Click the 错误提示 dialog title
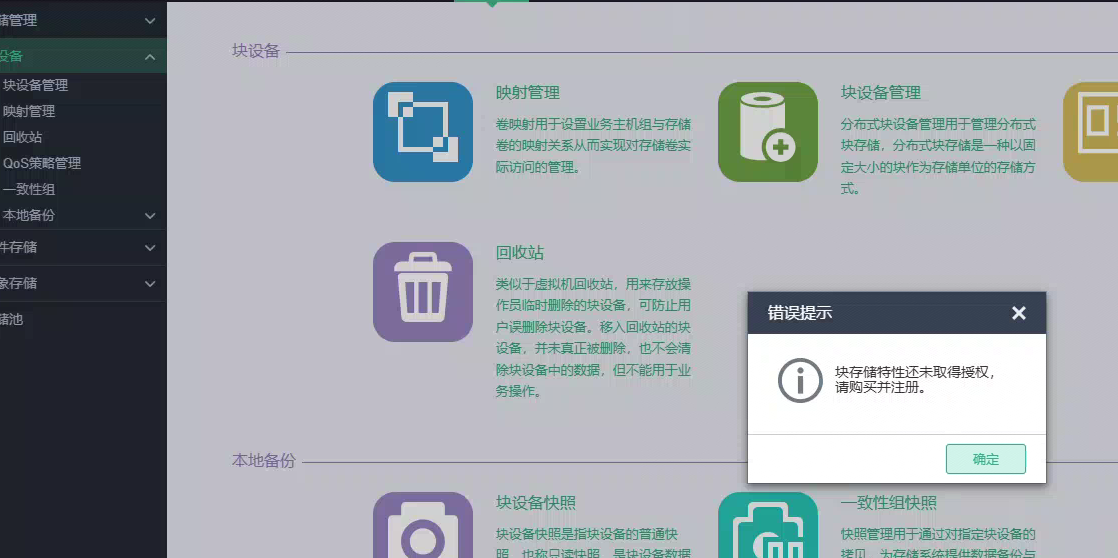 [x=799, y=313]
